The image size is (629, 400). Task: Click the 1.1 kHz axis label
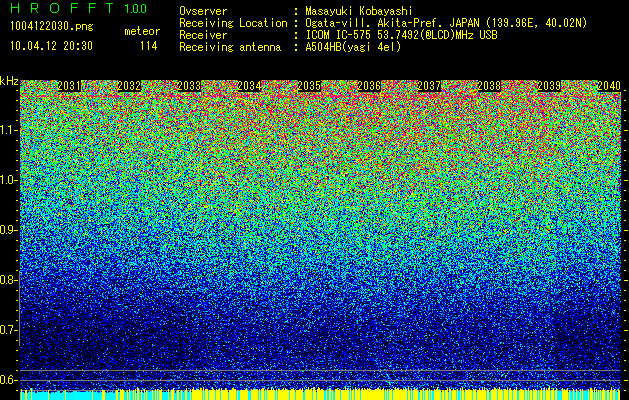click(x=7, y=130)
